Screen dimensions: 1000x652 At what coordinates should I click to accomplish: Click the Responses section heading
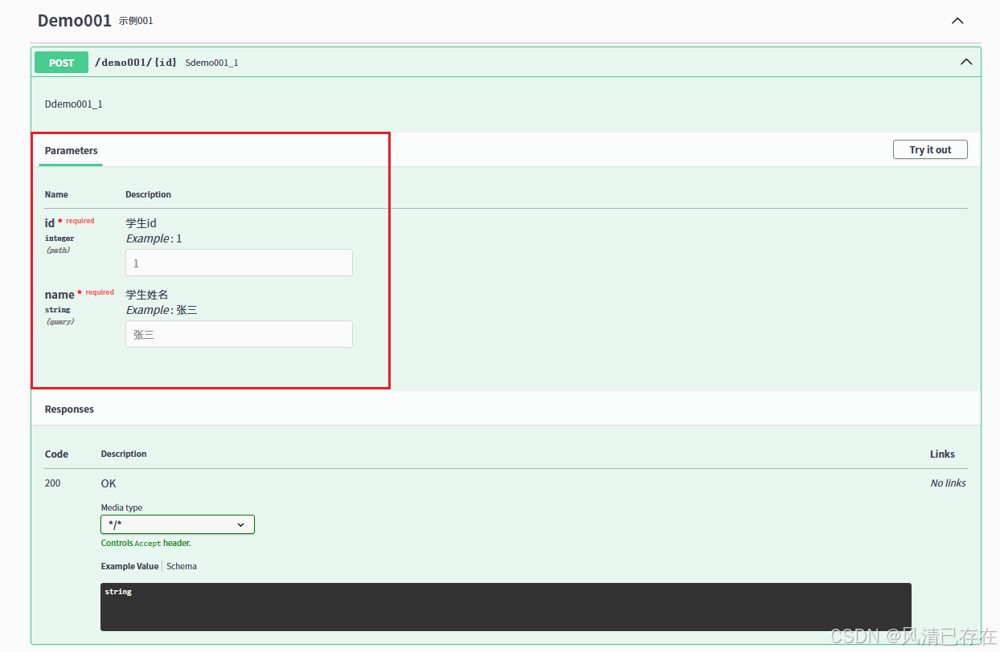click(x=69, y=409)
